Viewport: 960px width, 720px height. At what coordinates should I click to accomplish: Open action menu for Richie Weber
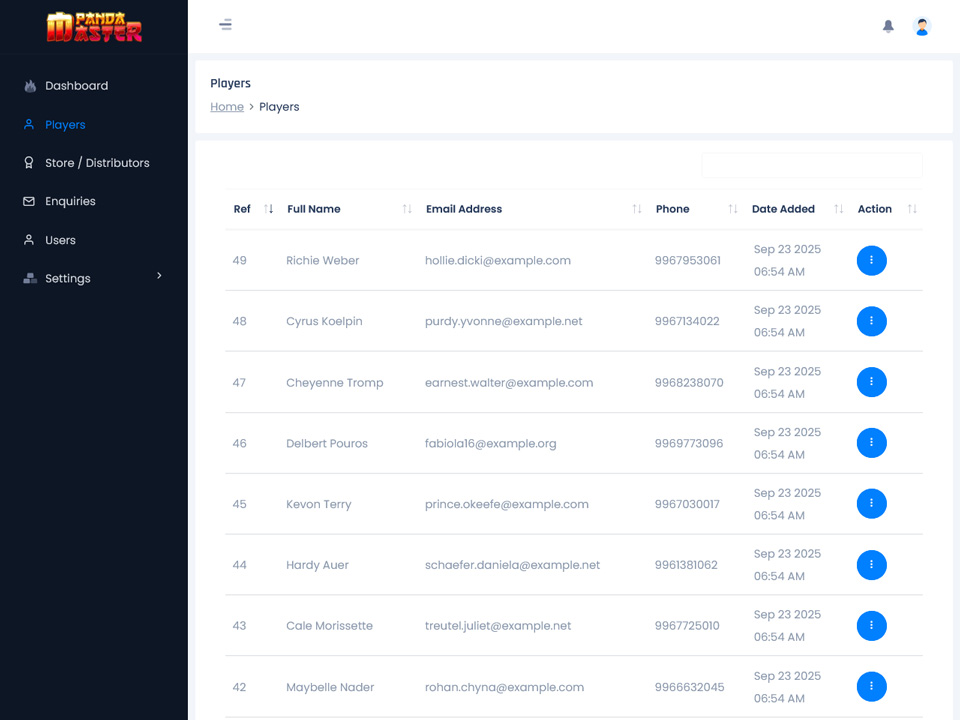(x=871, y=260)
